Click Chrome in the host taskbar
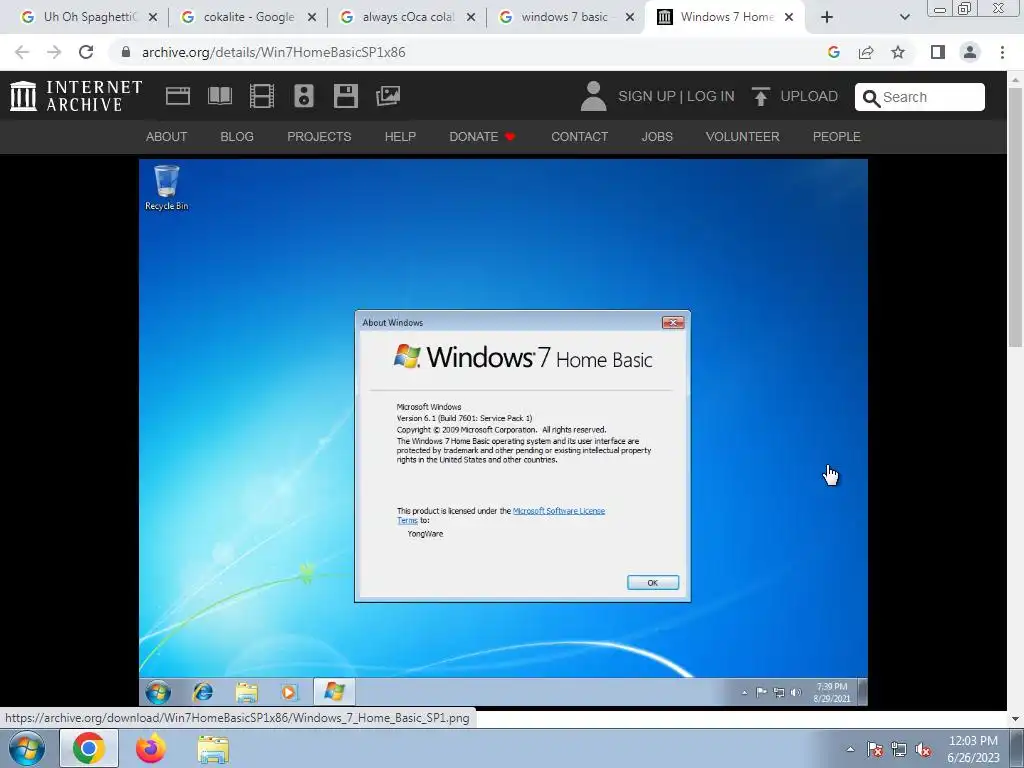This screenshot has width=1024, height=768. (89, 748)
